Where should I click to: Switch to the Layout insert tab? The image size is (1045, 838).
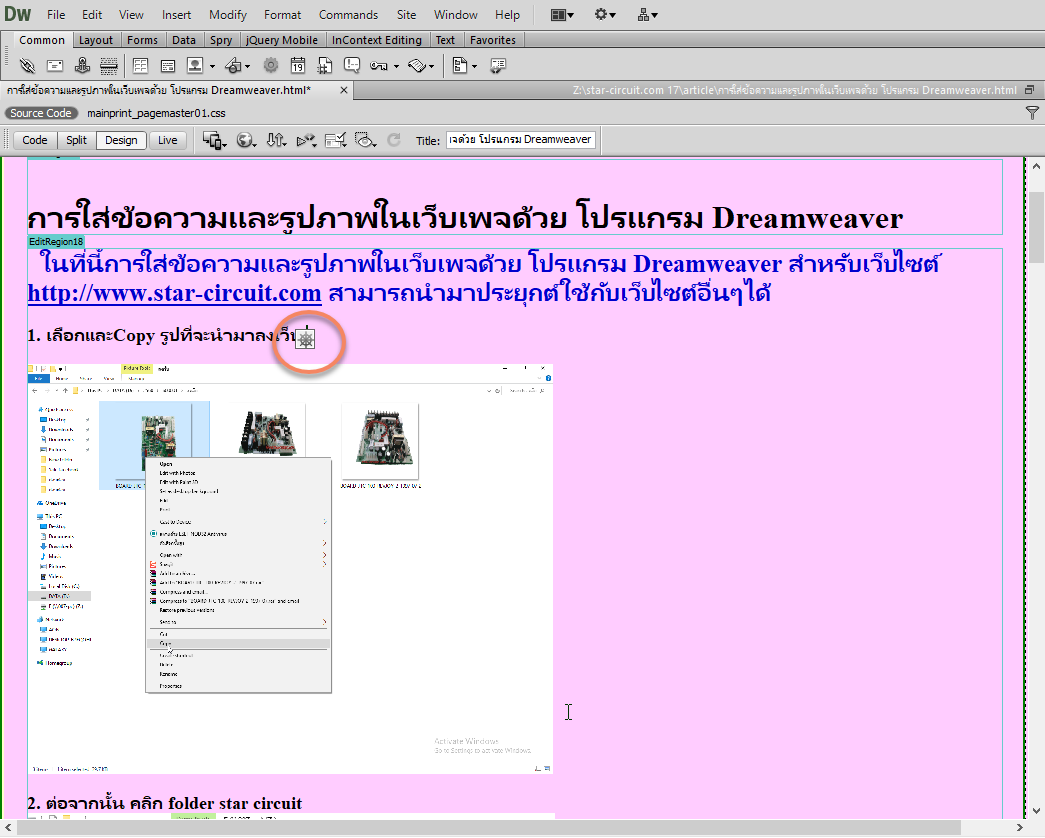tap(96, 40)
